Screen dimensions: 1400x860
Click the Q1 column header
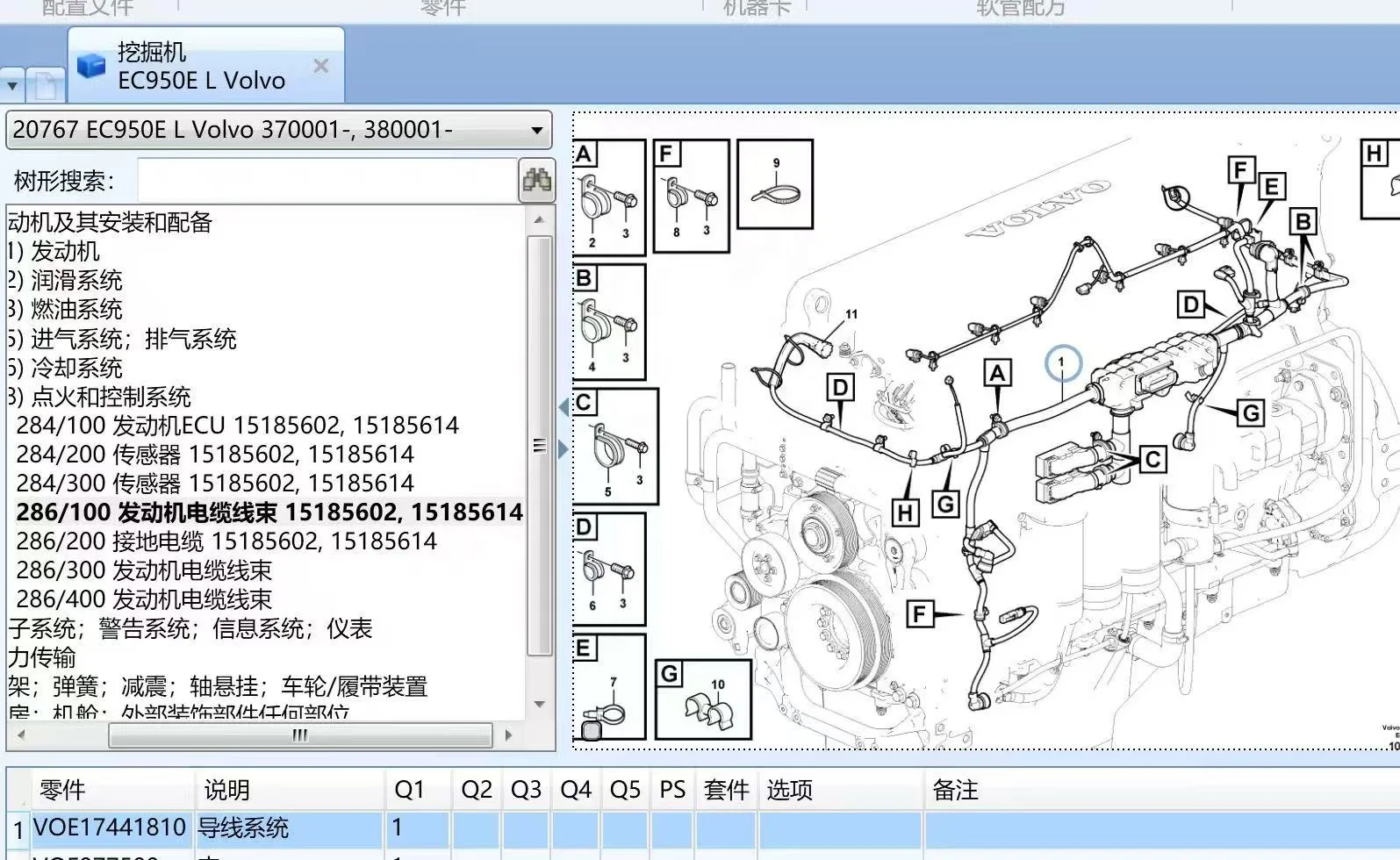coord(418,790)
